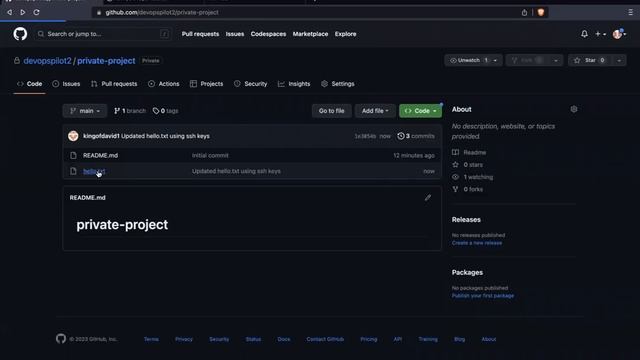Open the plus create-new dropdown
The width and height of the screenshot is (640, 360).
pos(600,34)
